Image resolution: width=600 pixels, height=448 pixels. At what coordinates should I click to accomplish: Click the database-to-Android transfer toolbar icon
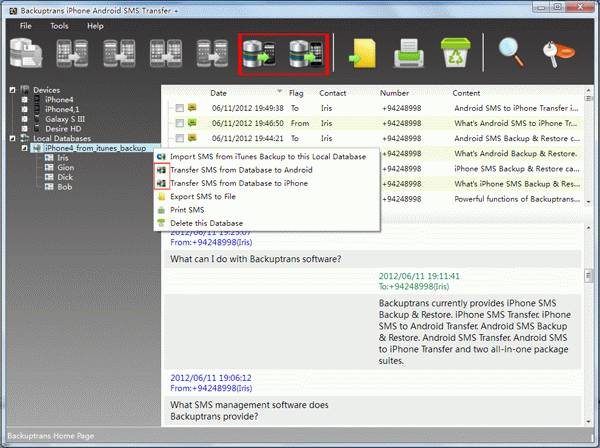pos(259,54)
